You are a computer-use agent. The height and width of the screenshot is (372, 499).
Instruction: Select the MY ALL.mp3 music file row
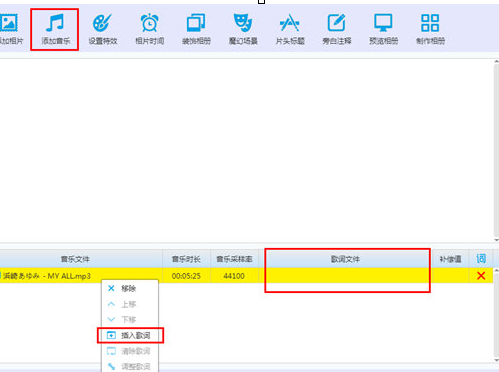[246, 276]
